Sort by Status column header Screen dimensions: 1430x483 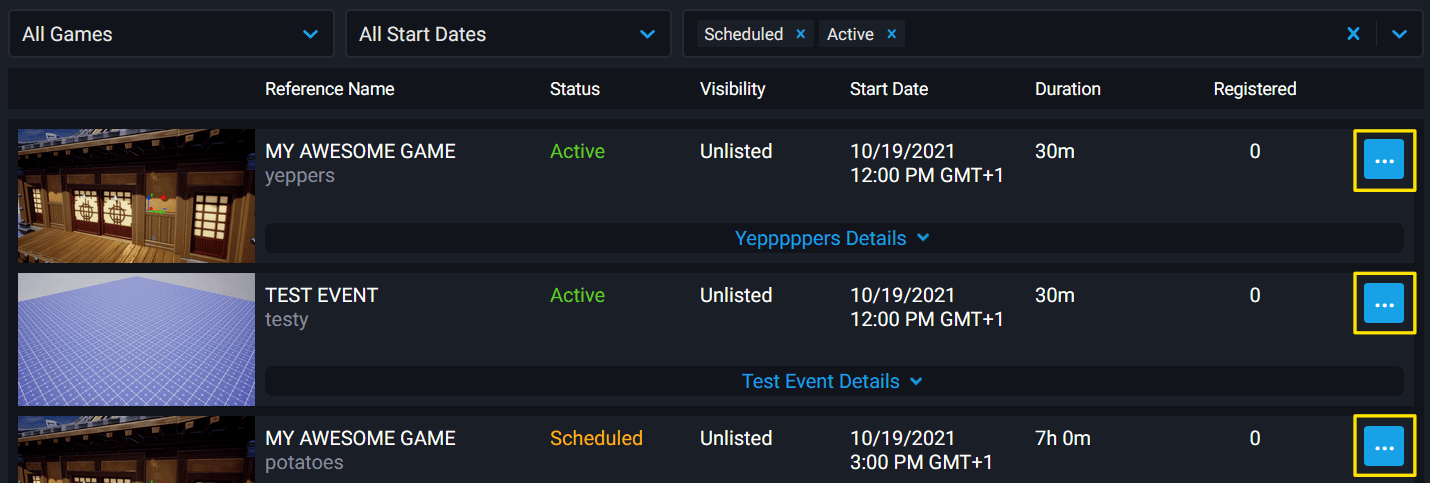575,89
